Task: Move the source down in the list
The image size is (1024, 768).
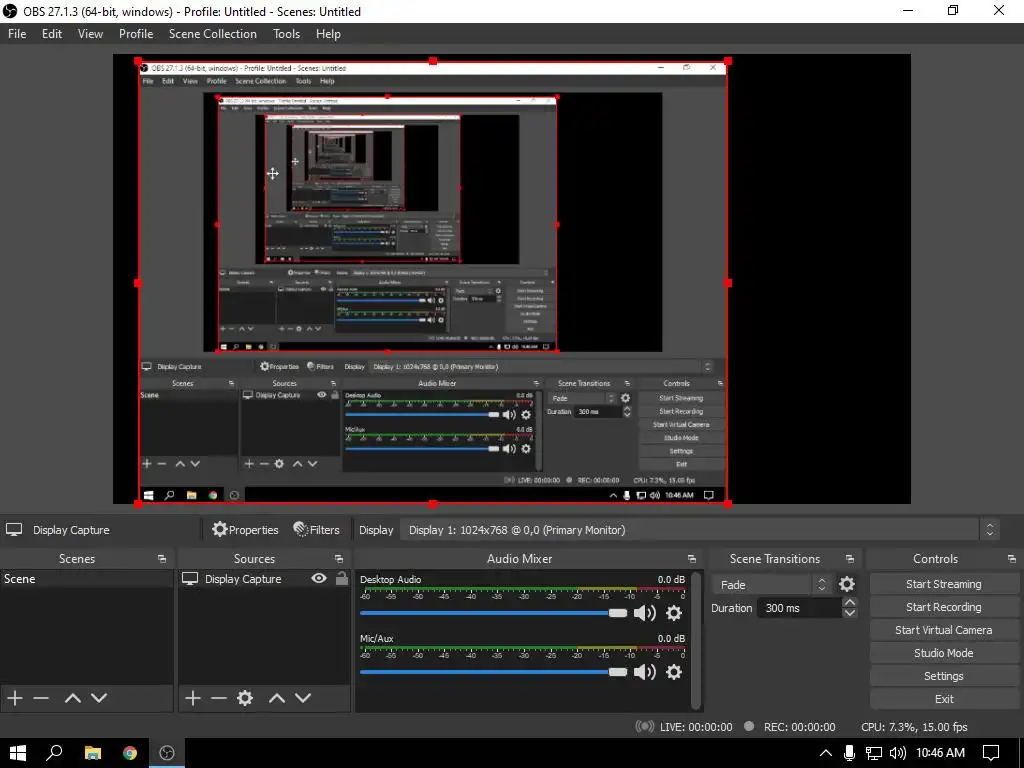Action: pyautogui.click(x=303, y=698)
